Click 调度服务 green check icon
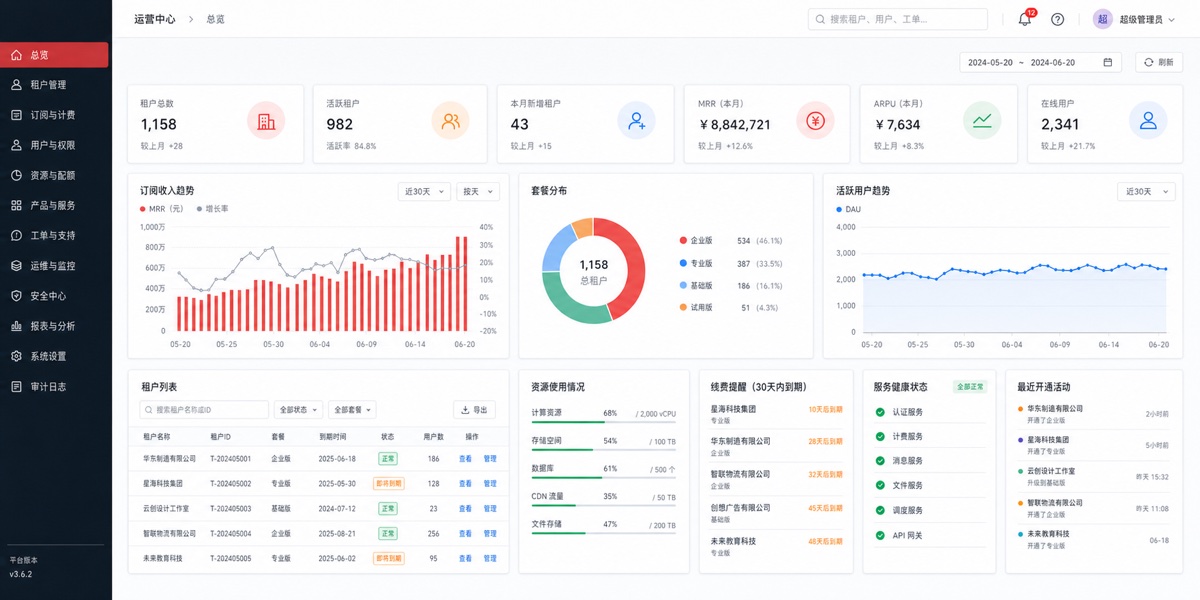 (880, 510)
